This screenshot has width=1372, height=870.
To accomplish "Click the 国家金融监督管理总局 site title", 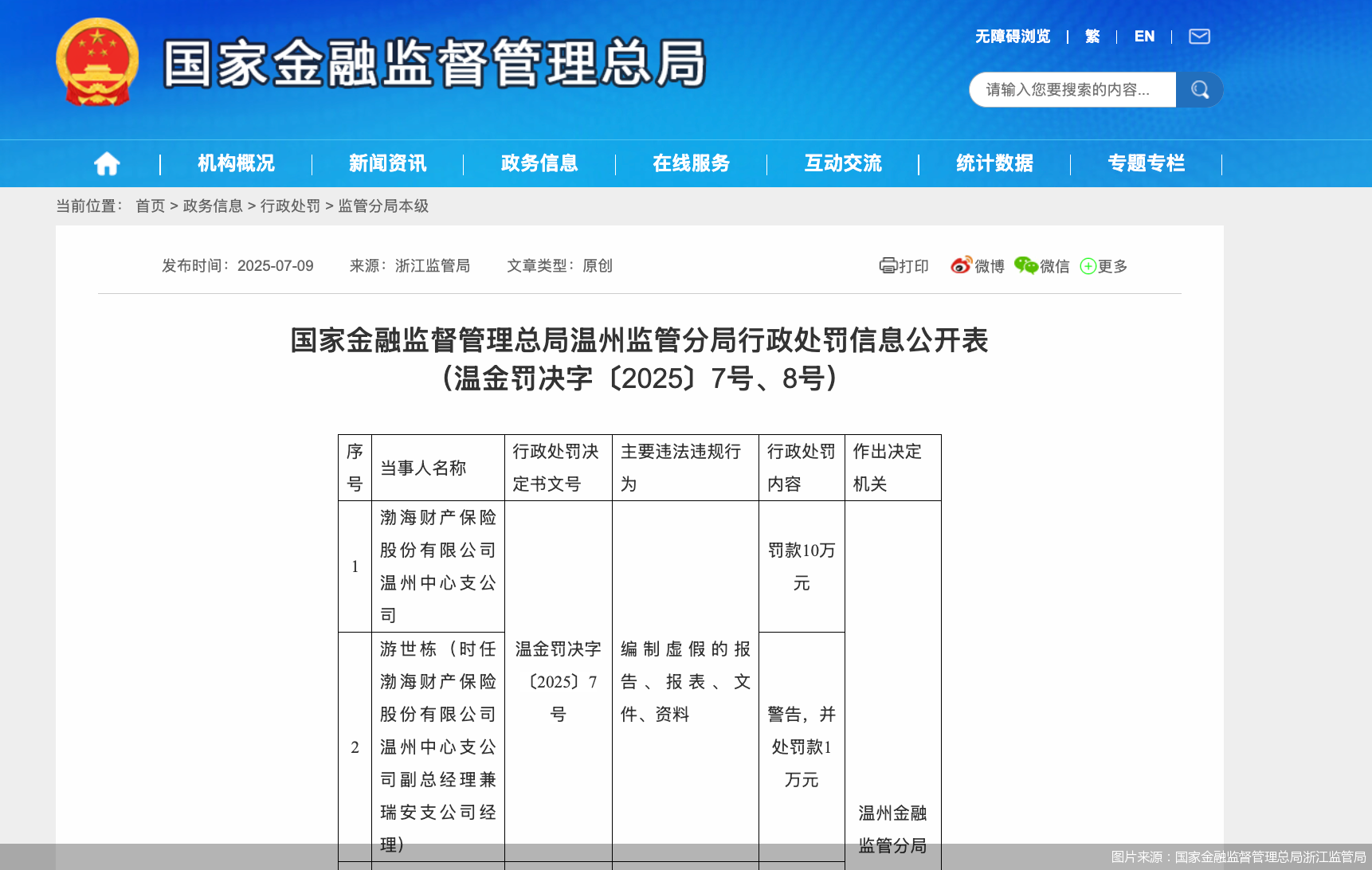I will click(435, 63).
